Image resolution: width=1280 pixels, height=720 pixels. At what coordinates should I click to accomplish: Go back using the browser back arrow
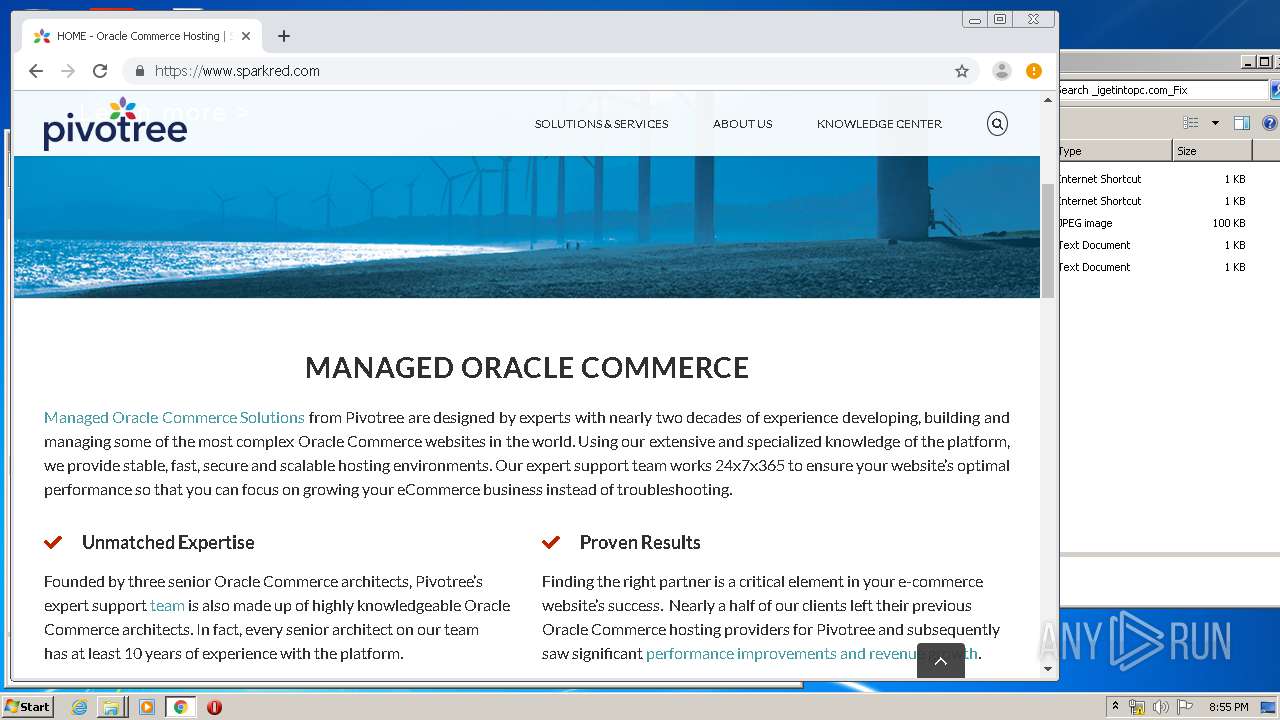click(x=36, y=71)
